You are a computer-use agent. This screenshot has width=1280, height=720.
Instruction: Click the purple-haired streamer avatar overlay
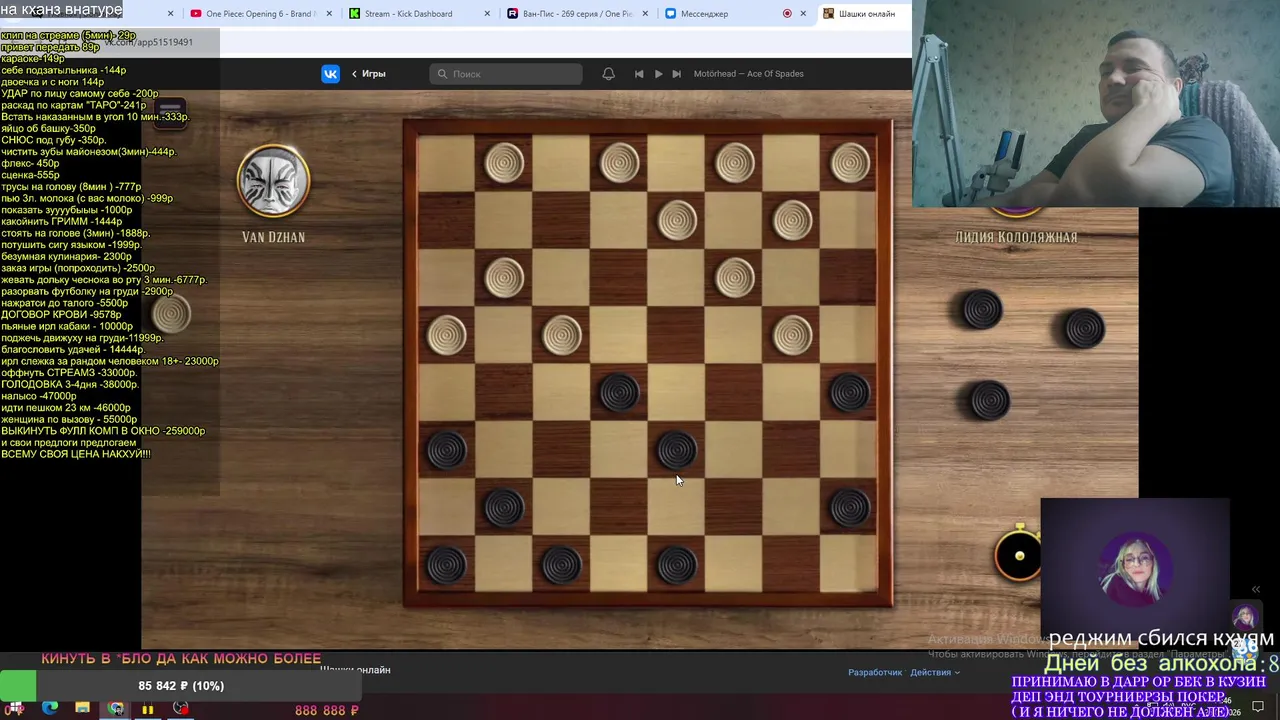pos(1135,567)
